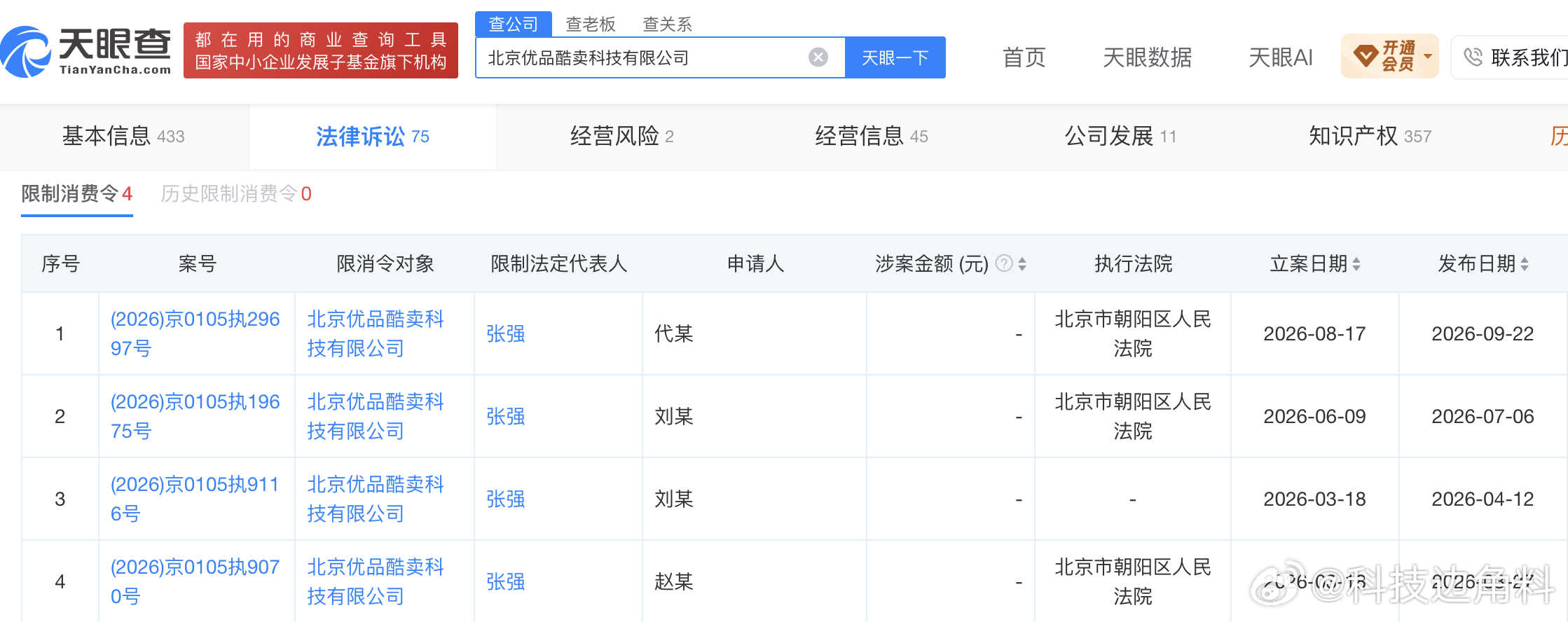Switch to 历史限制消费令 sub-tab

coord(236,193)
